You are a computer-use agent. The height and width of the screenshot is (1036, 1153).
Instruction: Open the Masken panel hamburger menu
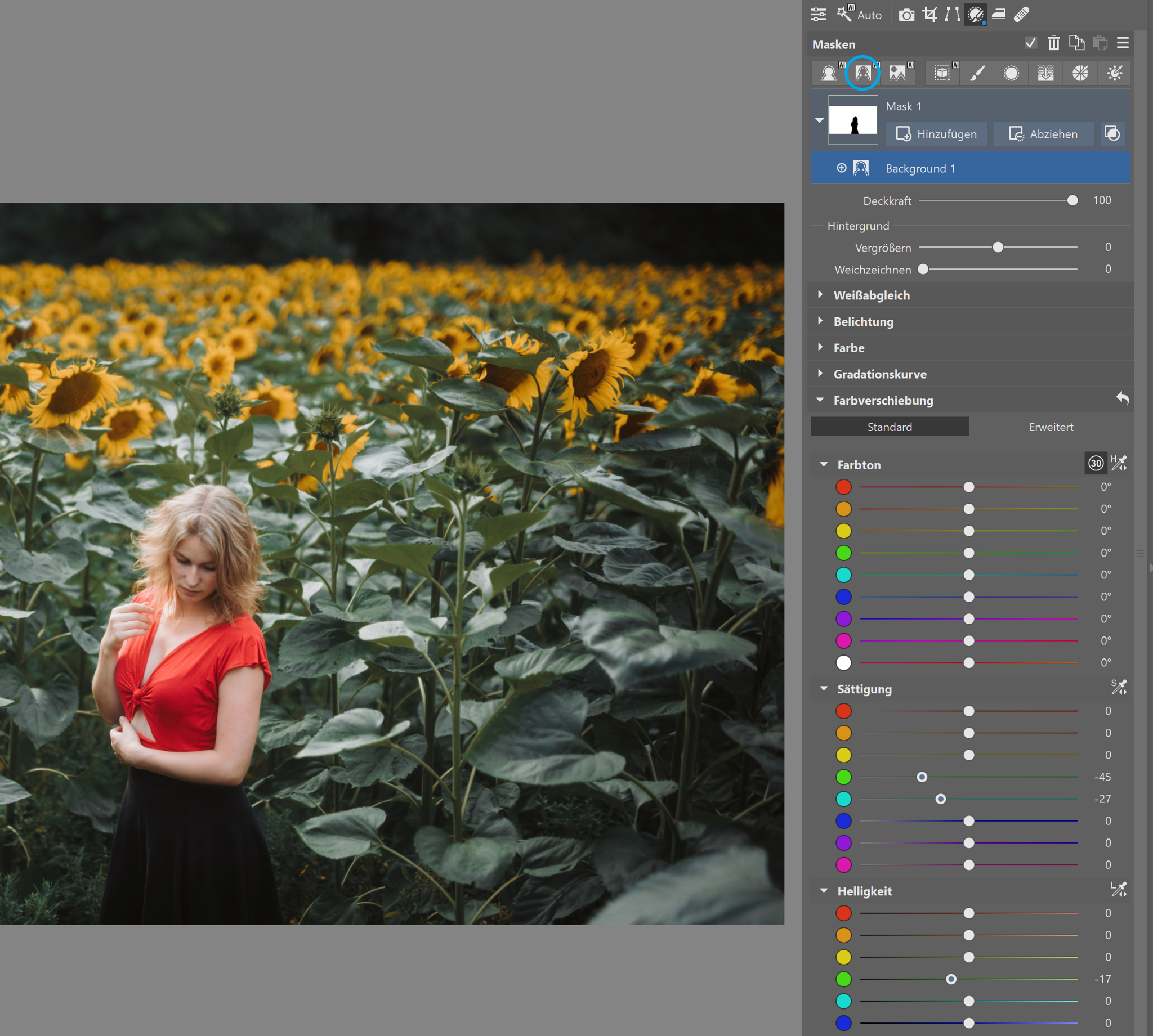(x=1123, y=43)
